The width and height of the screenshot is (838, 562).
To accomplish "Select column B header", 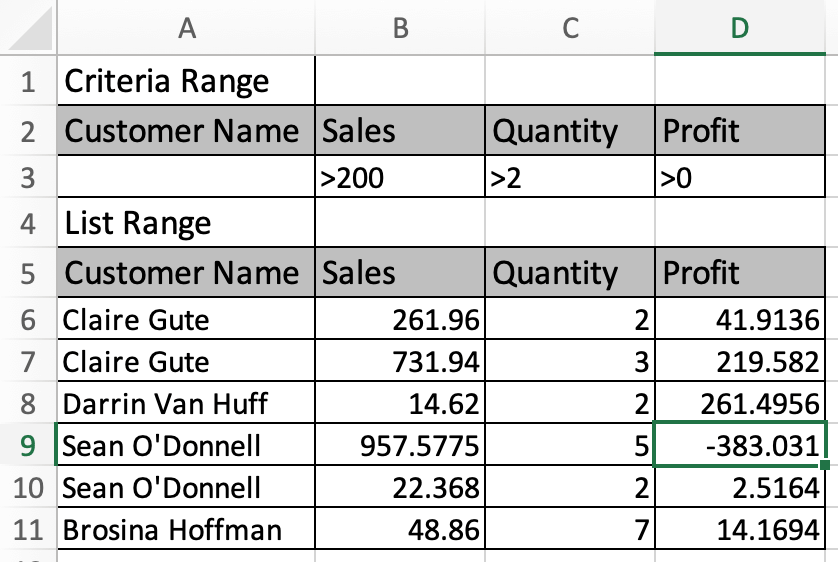I will point(400,27).
